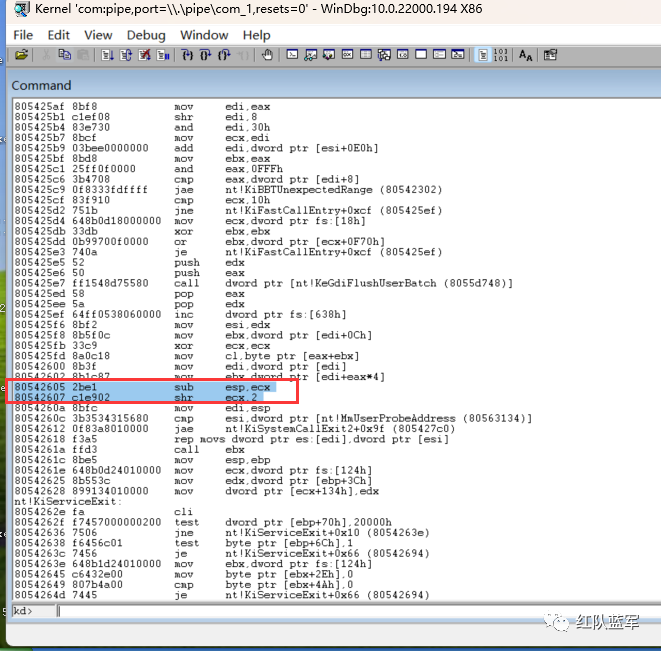Click the MmUserProbeAddress cmp line

coord(273,418)
